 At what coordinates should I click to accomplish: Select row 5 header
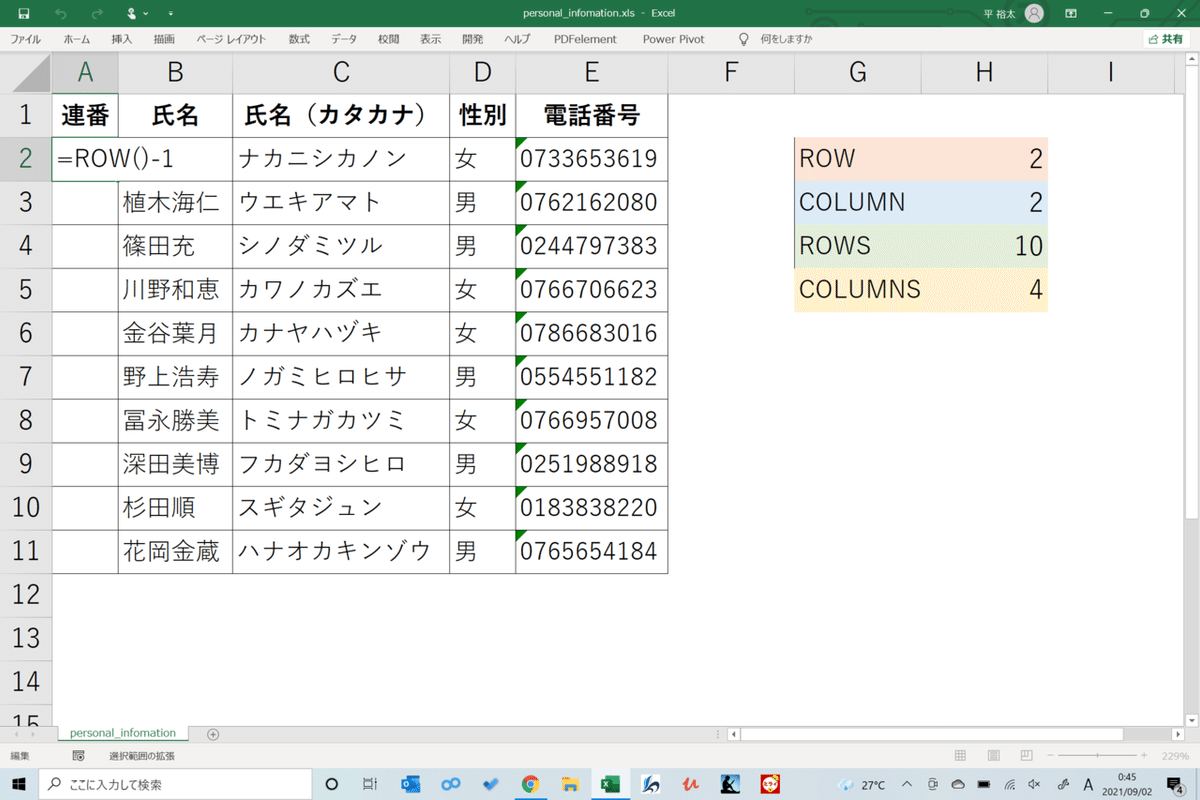(x=26, y=290)
